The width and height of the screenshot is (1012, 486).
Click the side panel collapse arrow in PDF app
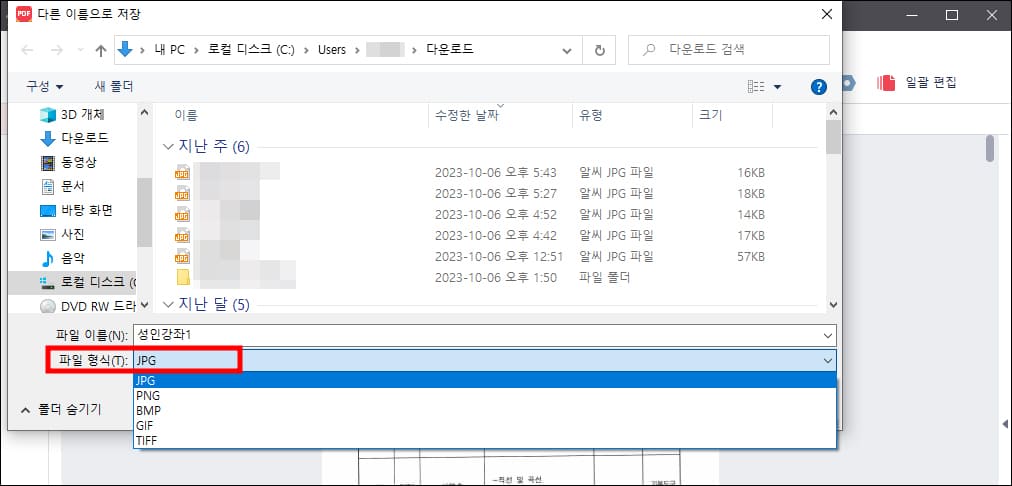1004,424
